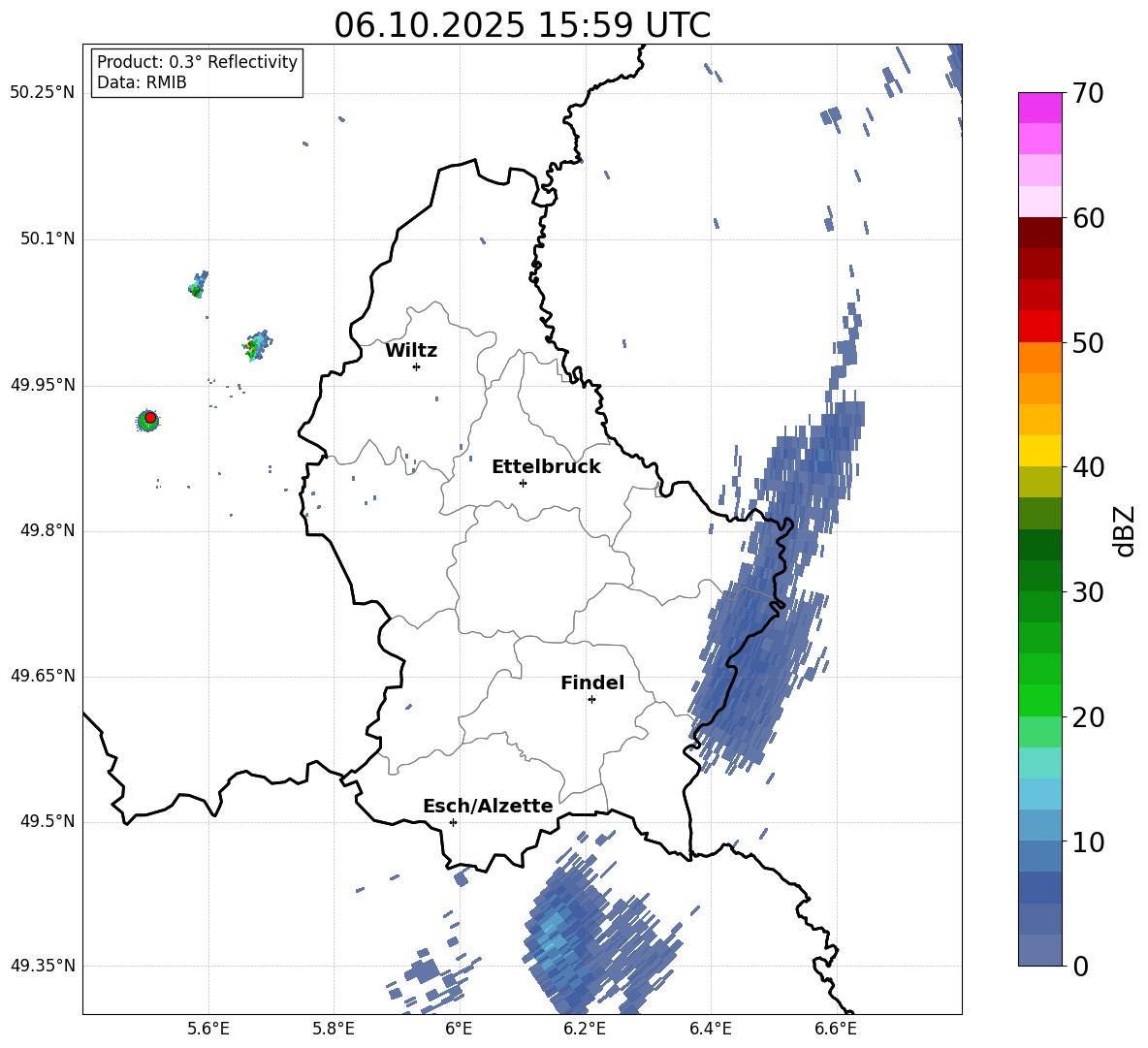Click the dBZ colorbar axis label

[x=1125, y=530]
